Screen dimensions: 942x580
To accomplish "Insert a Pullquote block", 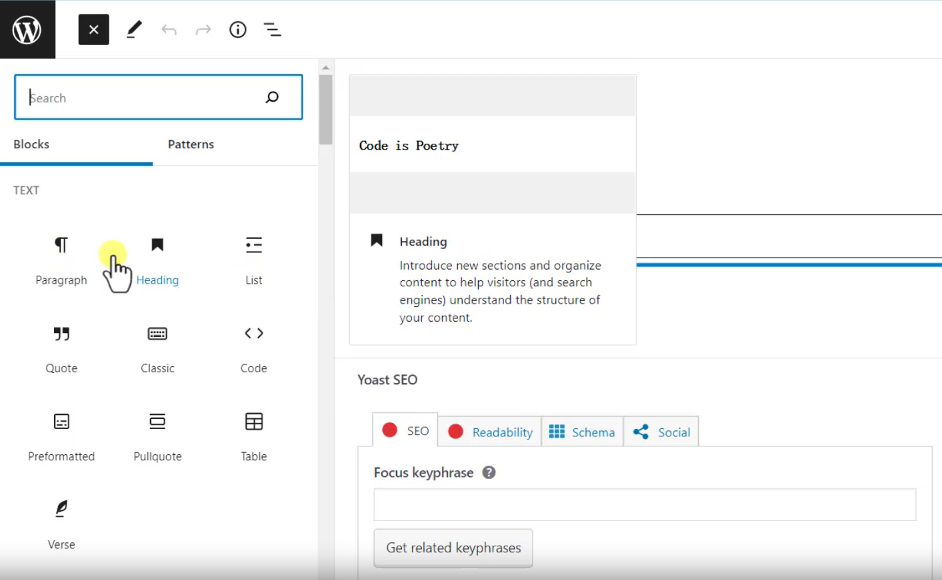I will pyautogui.click(x=157, y=435).
